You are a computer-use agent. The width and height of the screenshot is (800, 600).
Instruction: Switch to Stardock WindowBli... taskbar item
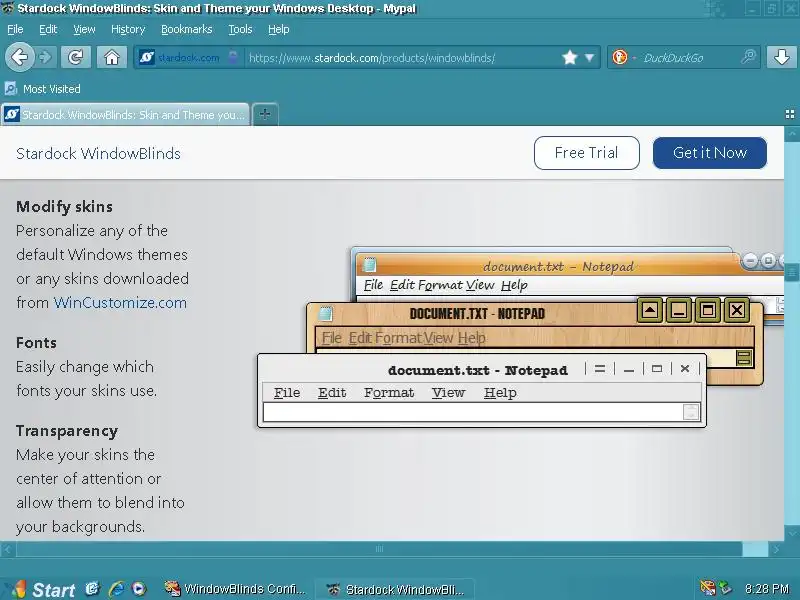pyautogui.click(x=396, y=590)
